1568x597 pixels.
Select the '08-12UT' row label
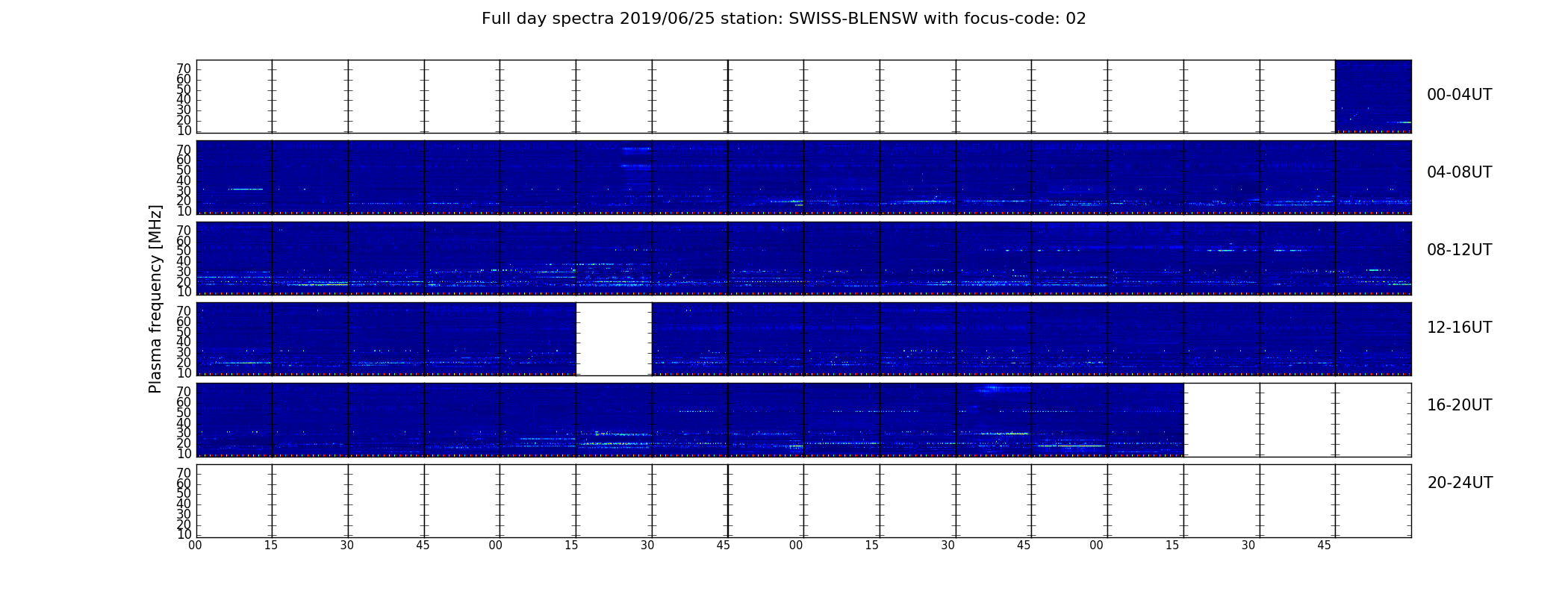click(1459, 250)
